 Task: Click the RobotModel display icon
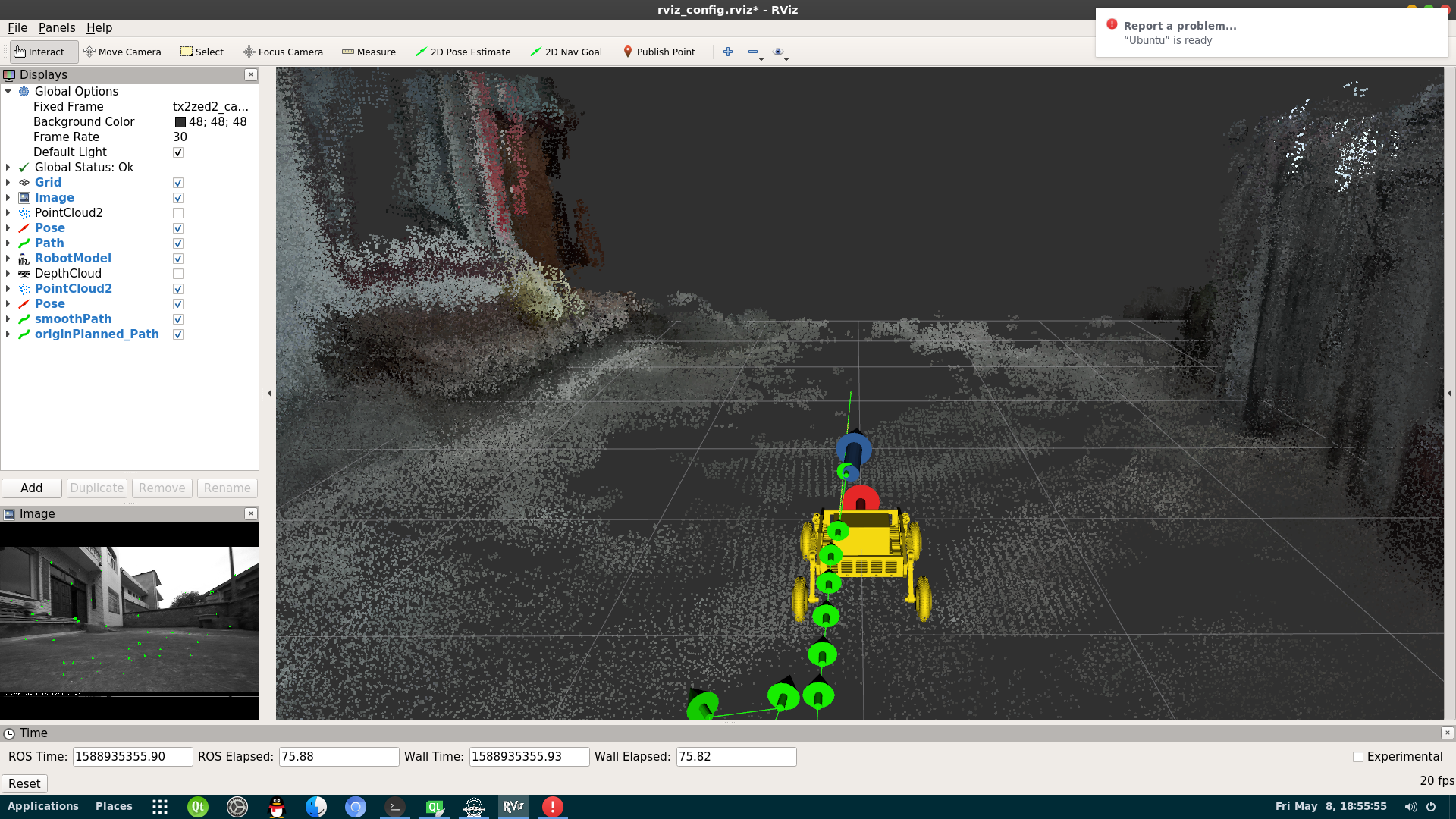(x=24, y=258)
